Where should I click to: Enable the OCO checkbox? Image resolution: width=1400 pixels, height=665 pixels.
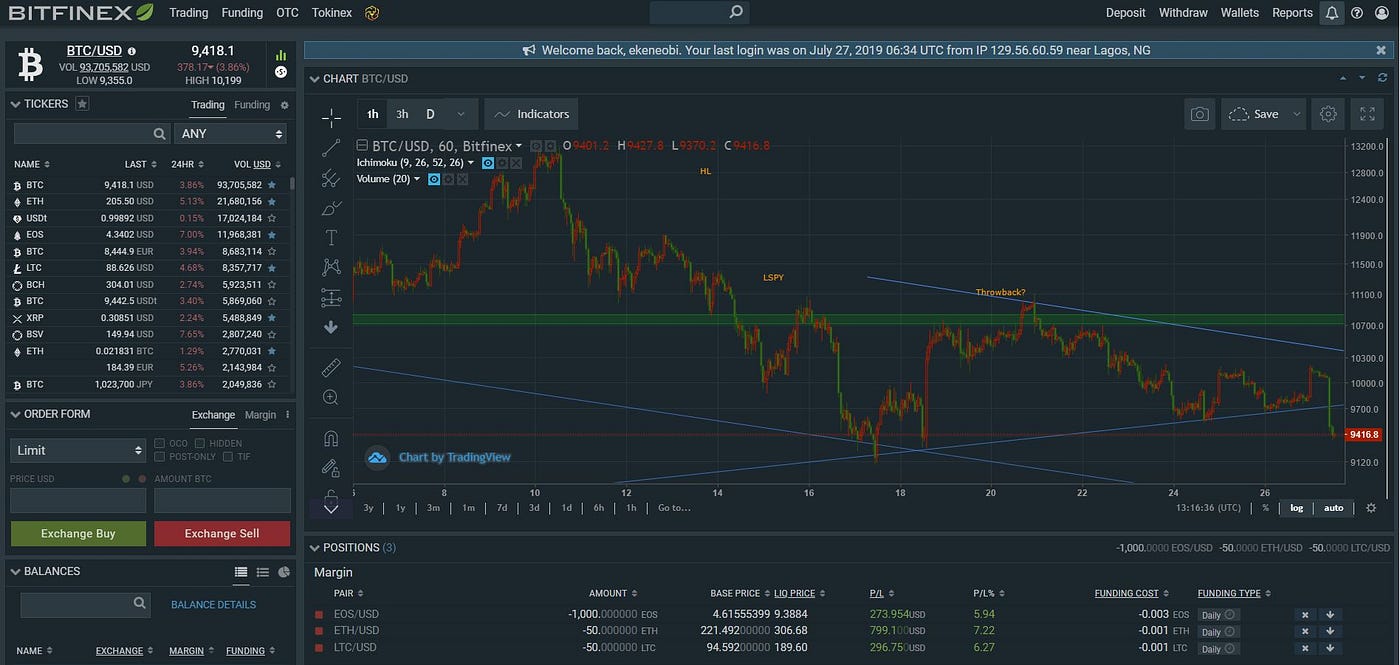(x=160, y=443)
